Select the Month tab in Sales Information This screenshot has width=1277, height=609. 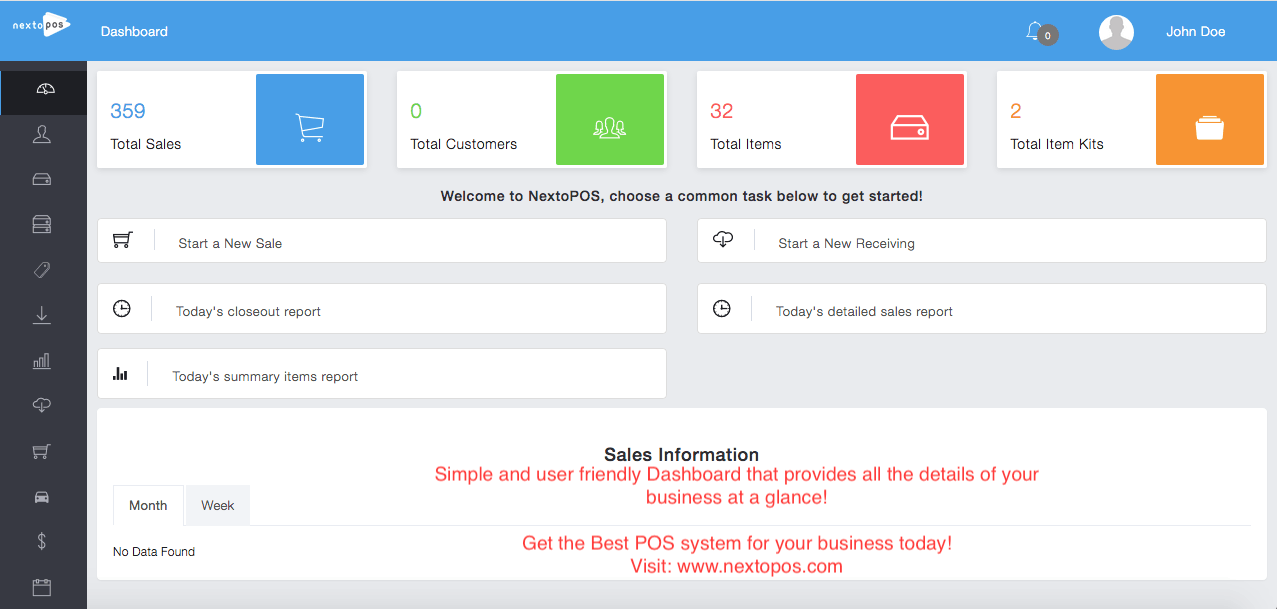(x=148, y=505)
